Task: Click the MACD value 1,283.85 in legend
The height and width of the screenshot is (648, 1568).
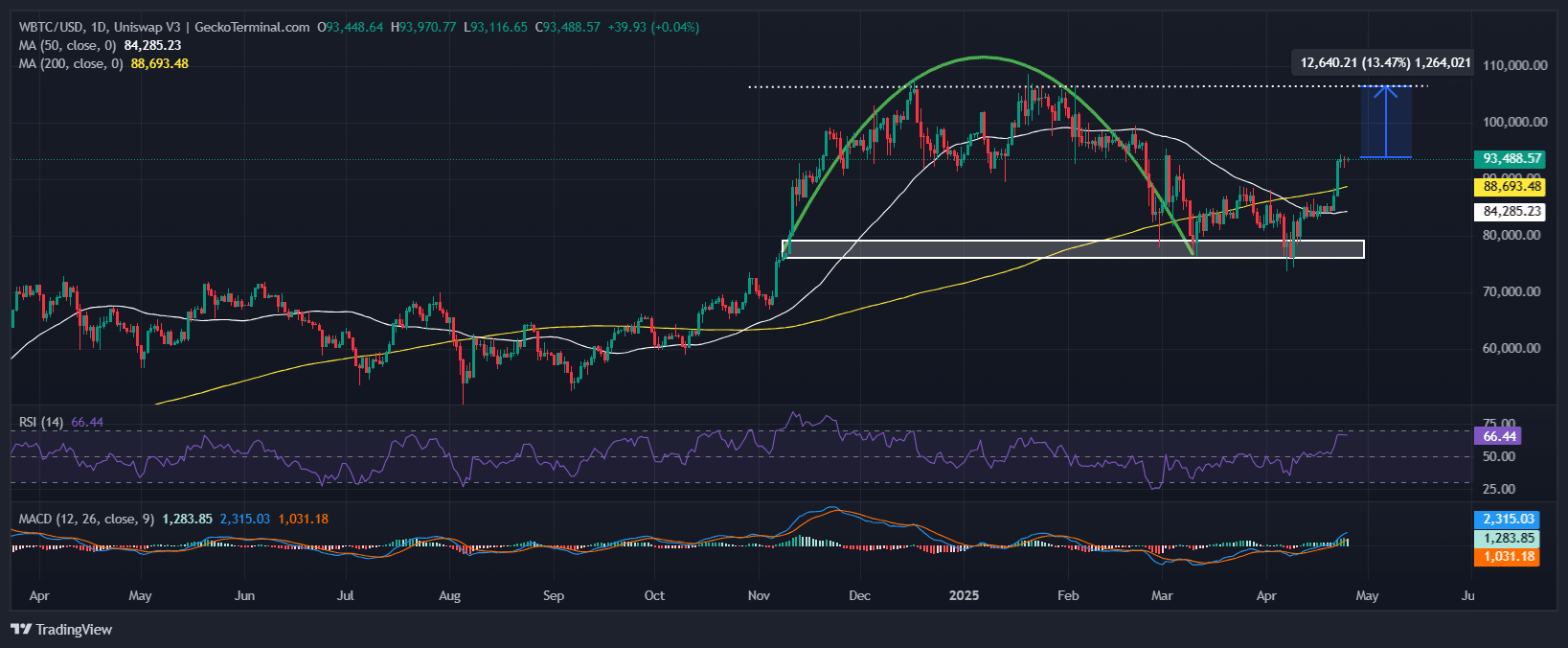Action: click(187, 519)
